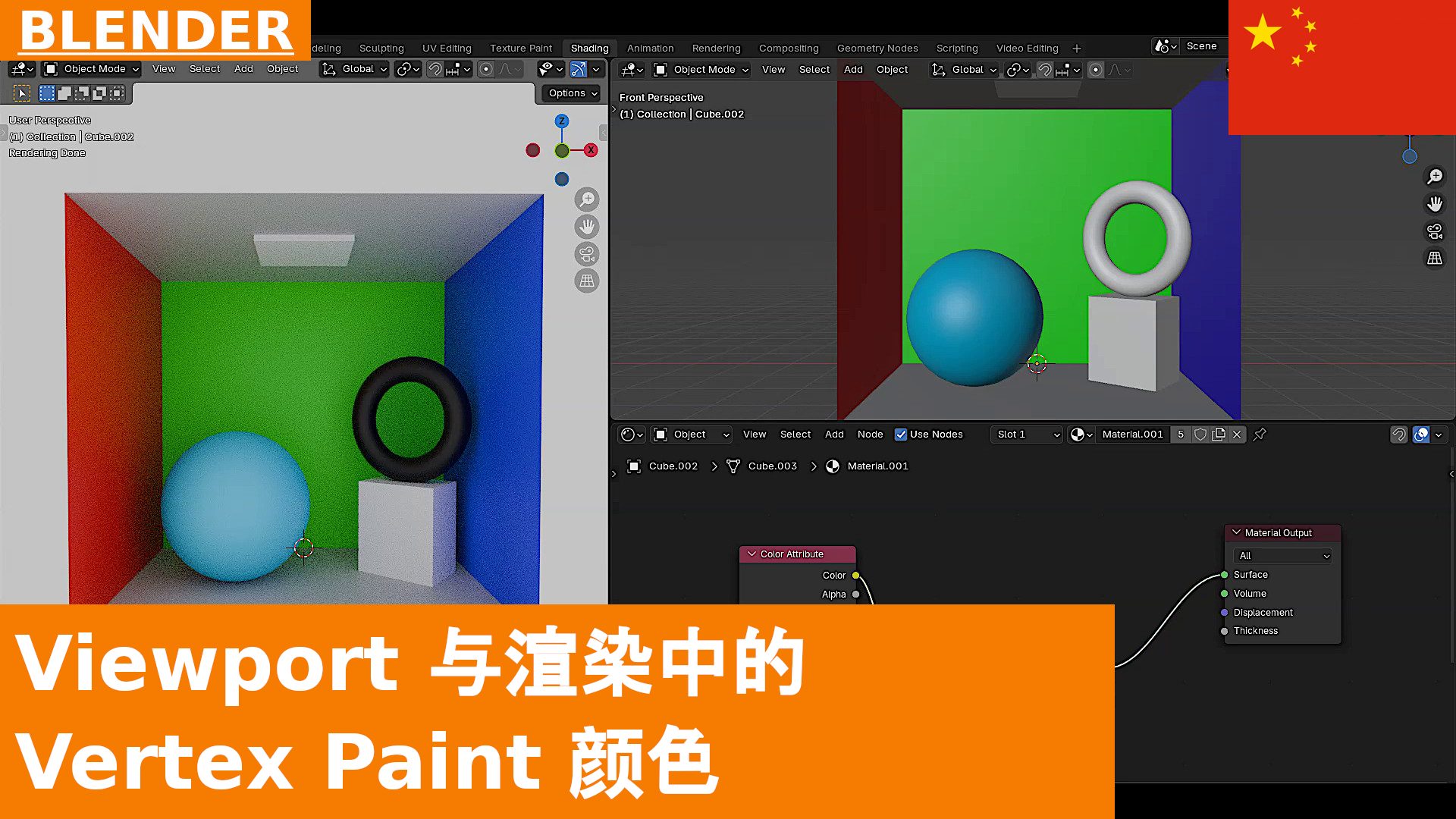
Task: Open Node menu in node editor
Action: pos(870,435)
